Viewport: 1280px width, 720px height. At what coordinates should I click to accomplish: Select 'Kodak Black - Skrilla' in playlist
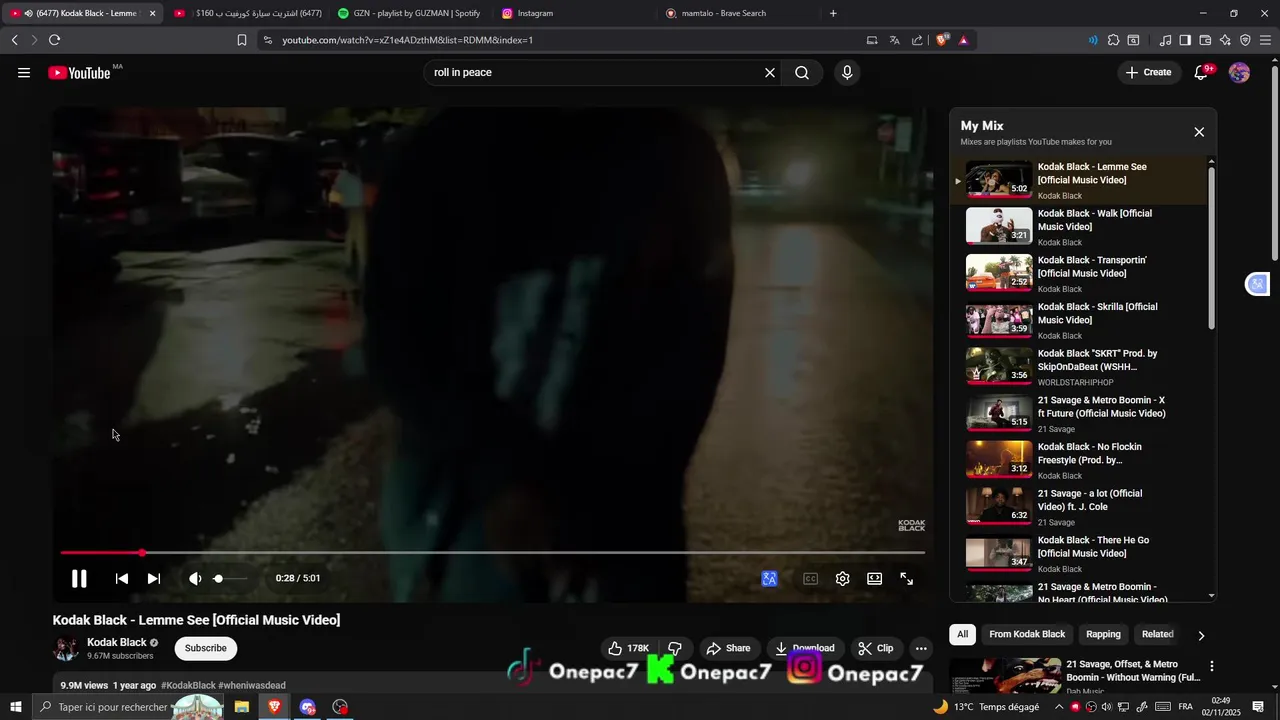tap(1078, 320)
